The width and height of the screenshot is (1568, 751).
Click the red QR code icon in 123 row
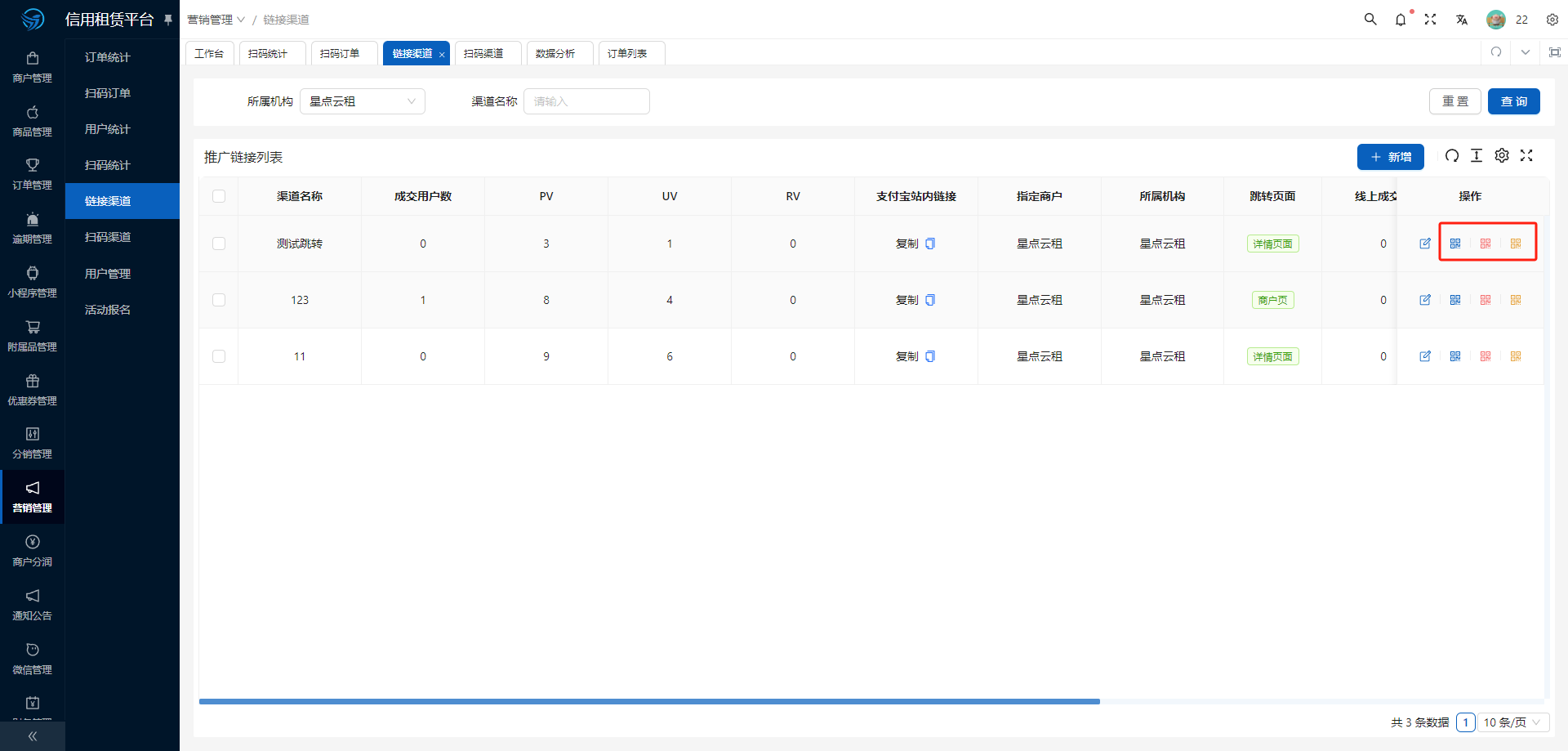pyautogui.click(x=1486, y=300)
